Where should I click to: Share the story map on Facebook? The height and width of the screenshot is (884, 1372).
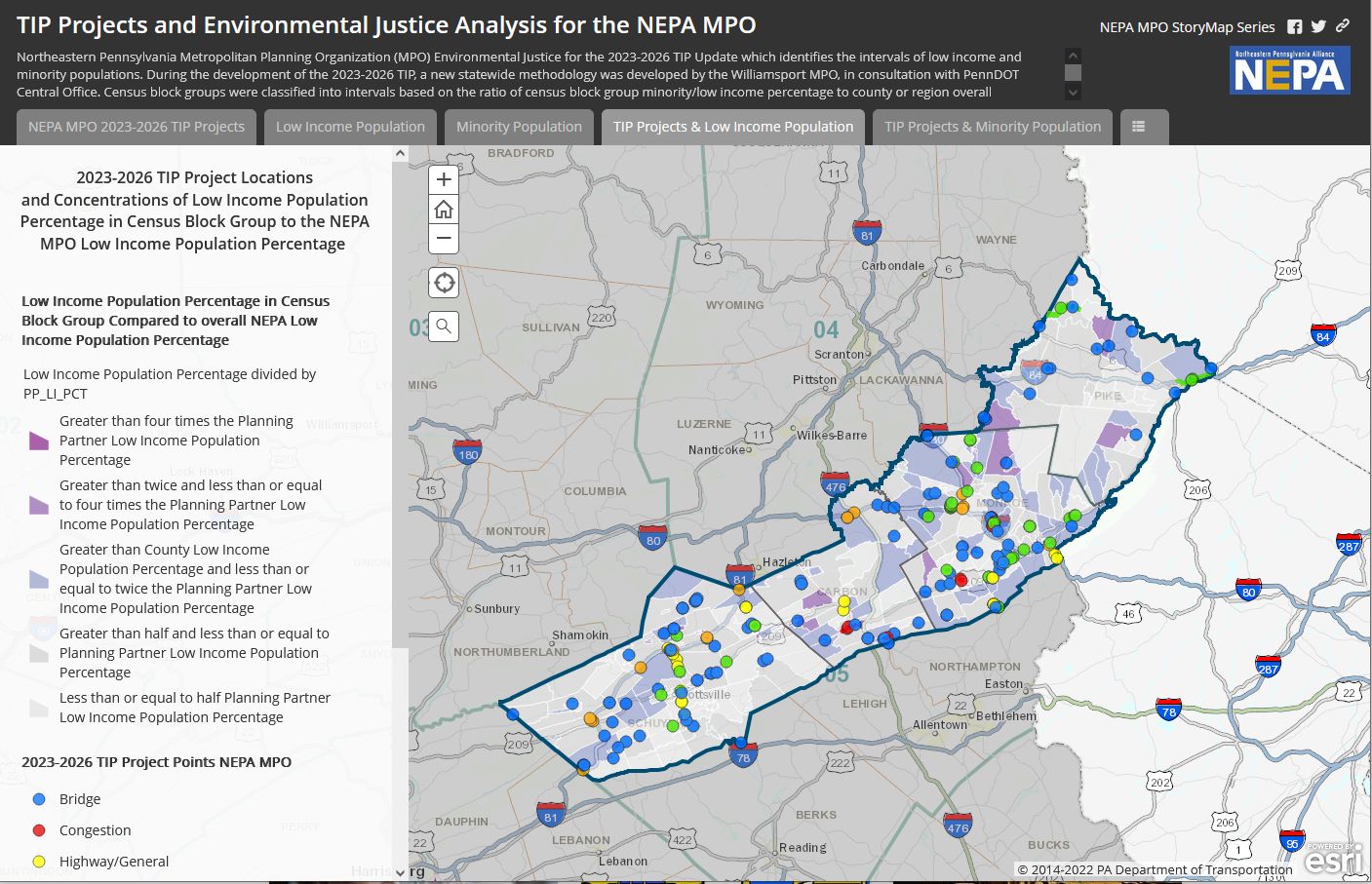[1295, 27]
